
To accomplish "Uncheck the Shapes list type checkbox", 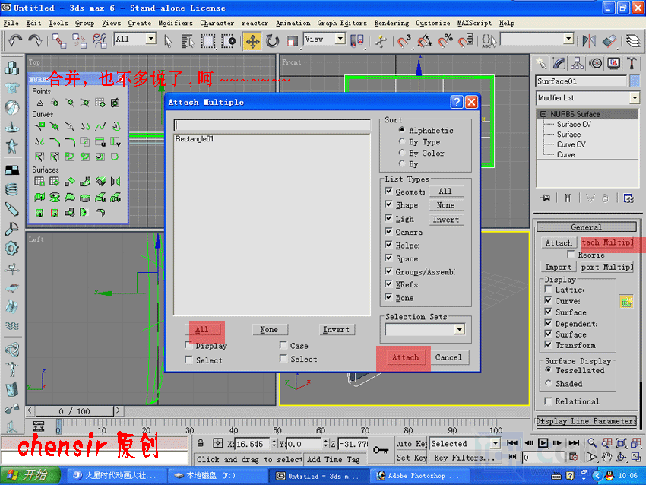I will [389, 204].
